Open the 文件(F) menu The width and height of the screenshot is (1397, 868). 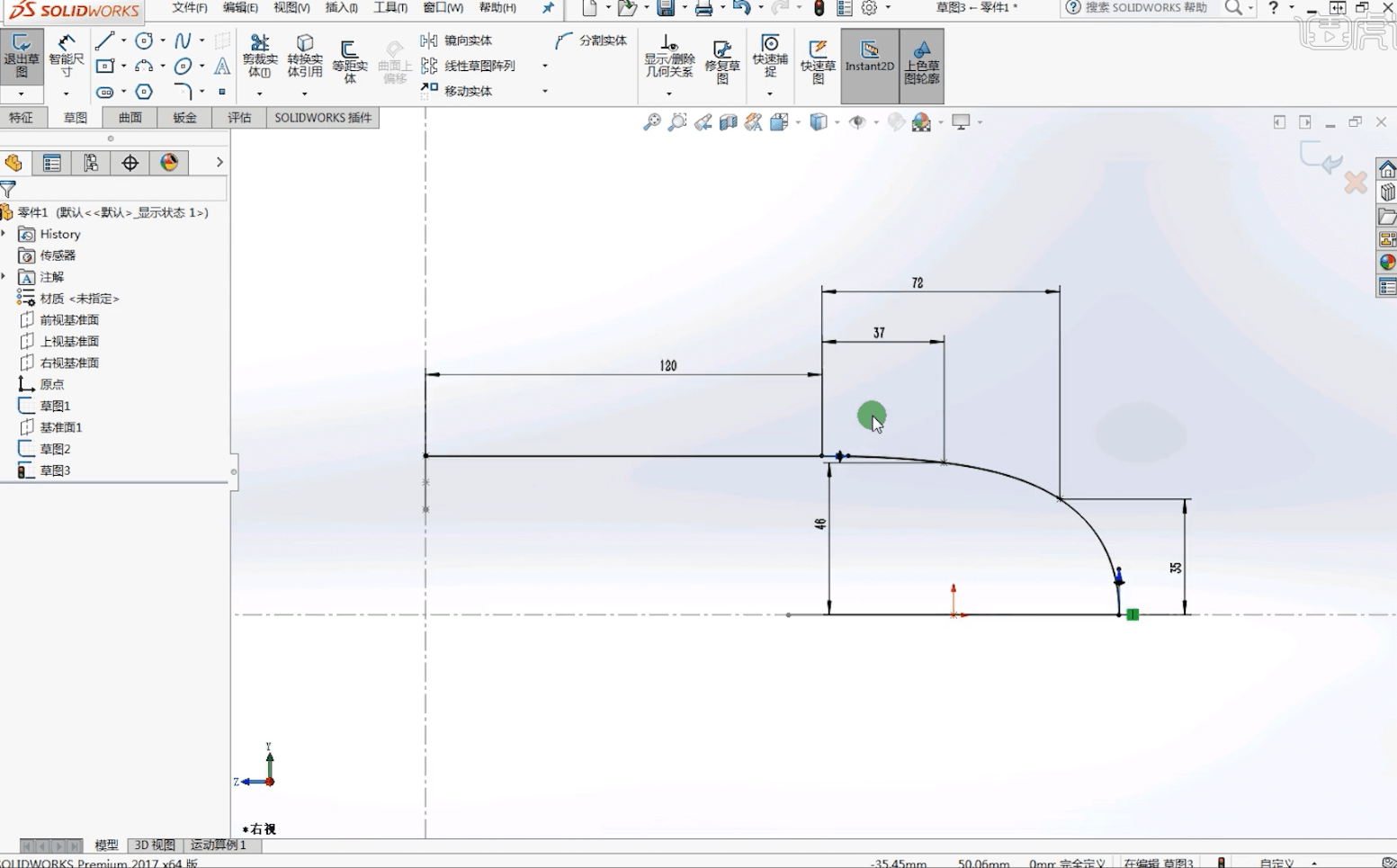[x=190, y=8]
